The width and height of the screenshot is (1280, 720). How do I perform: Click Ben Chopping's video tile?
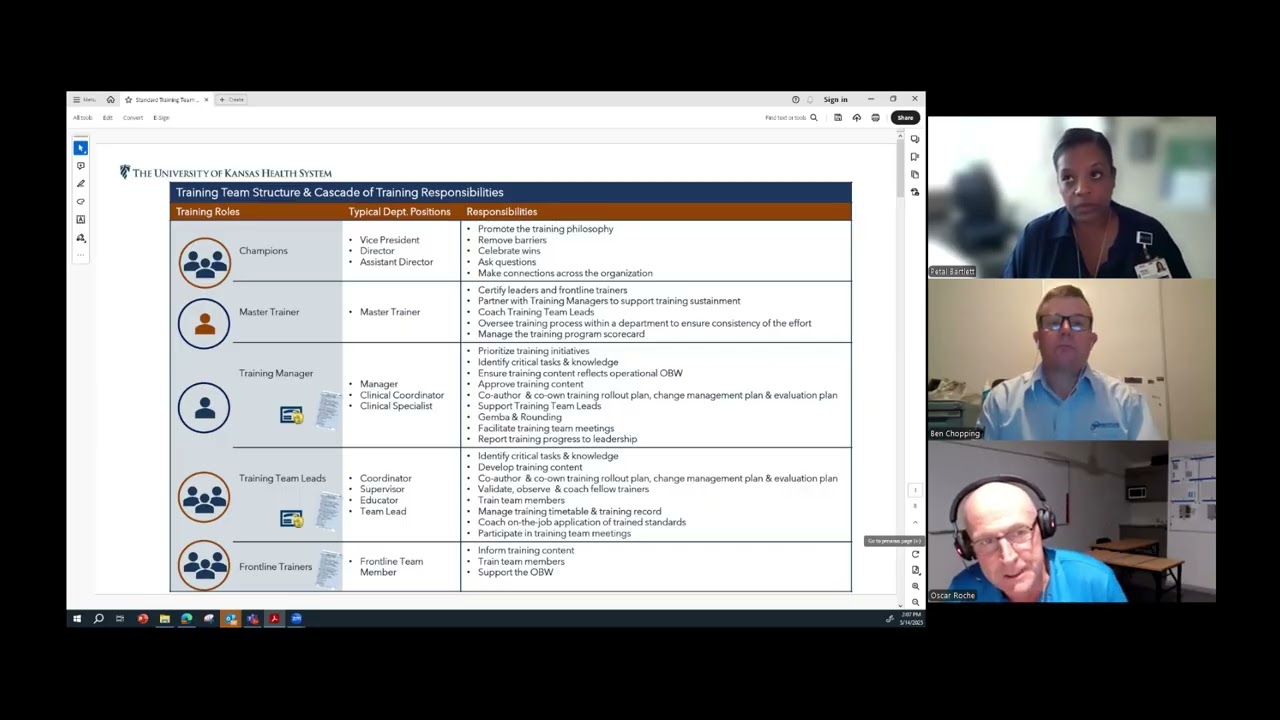[1072, 360]
